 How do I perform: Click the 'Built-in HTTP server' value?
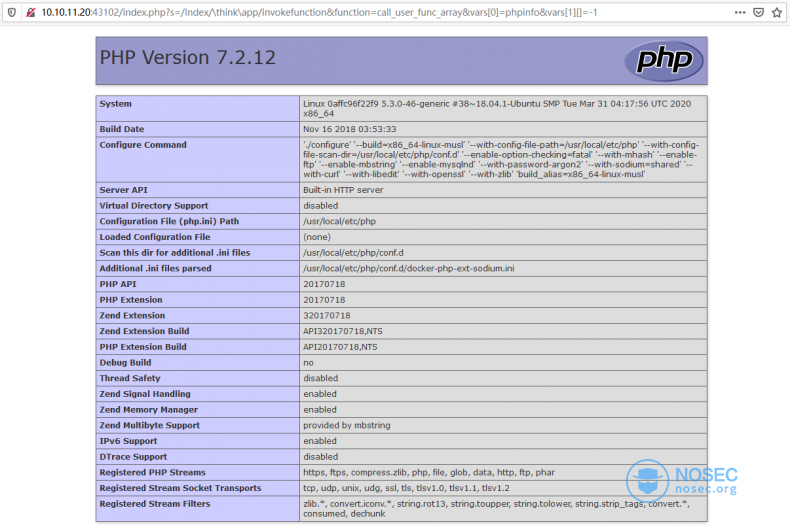click(x=343, y=190)
